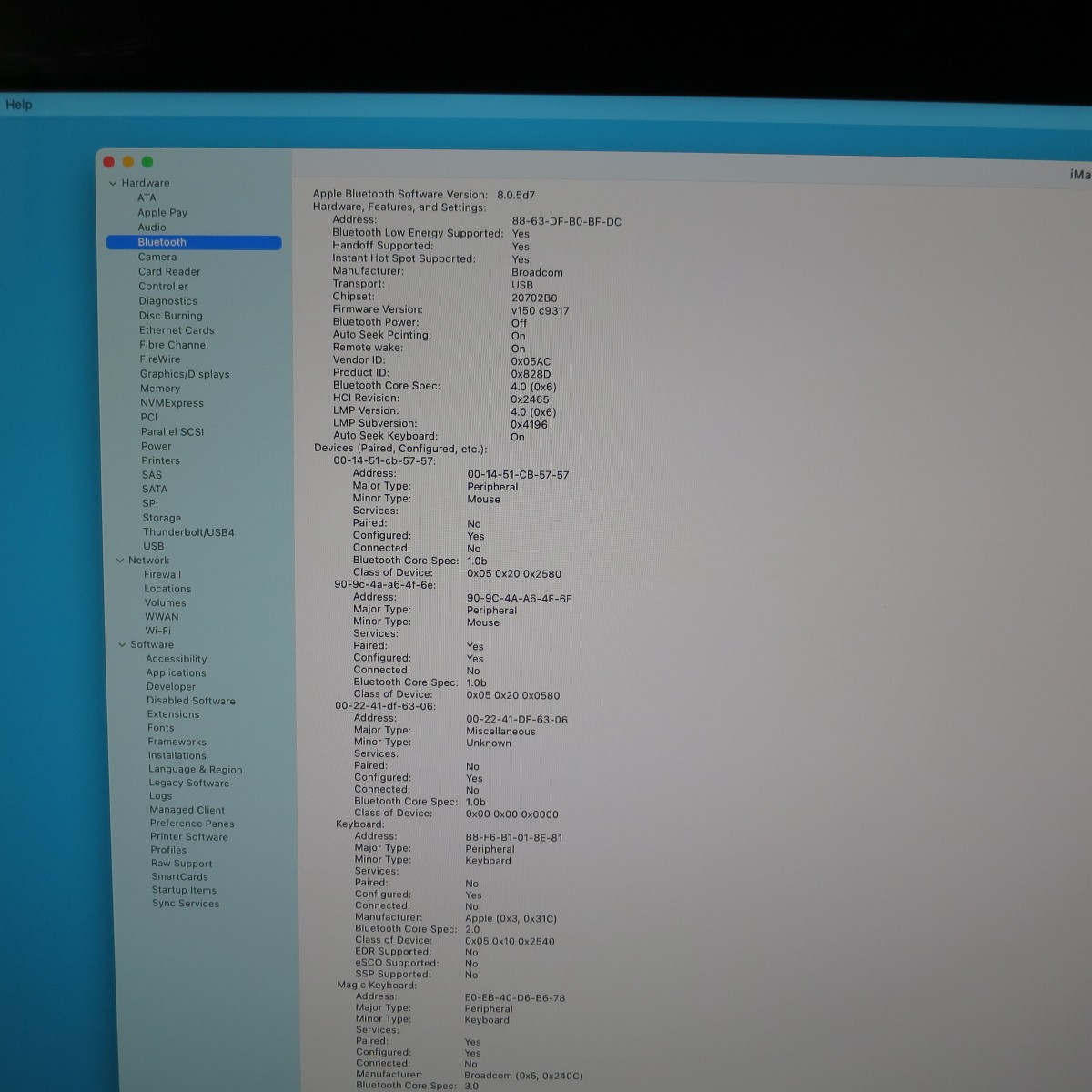
Task: Select Applications under Software
Action: [177, 673]
